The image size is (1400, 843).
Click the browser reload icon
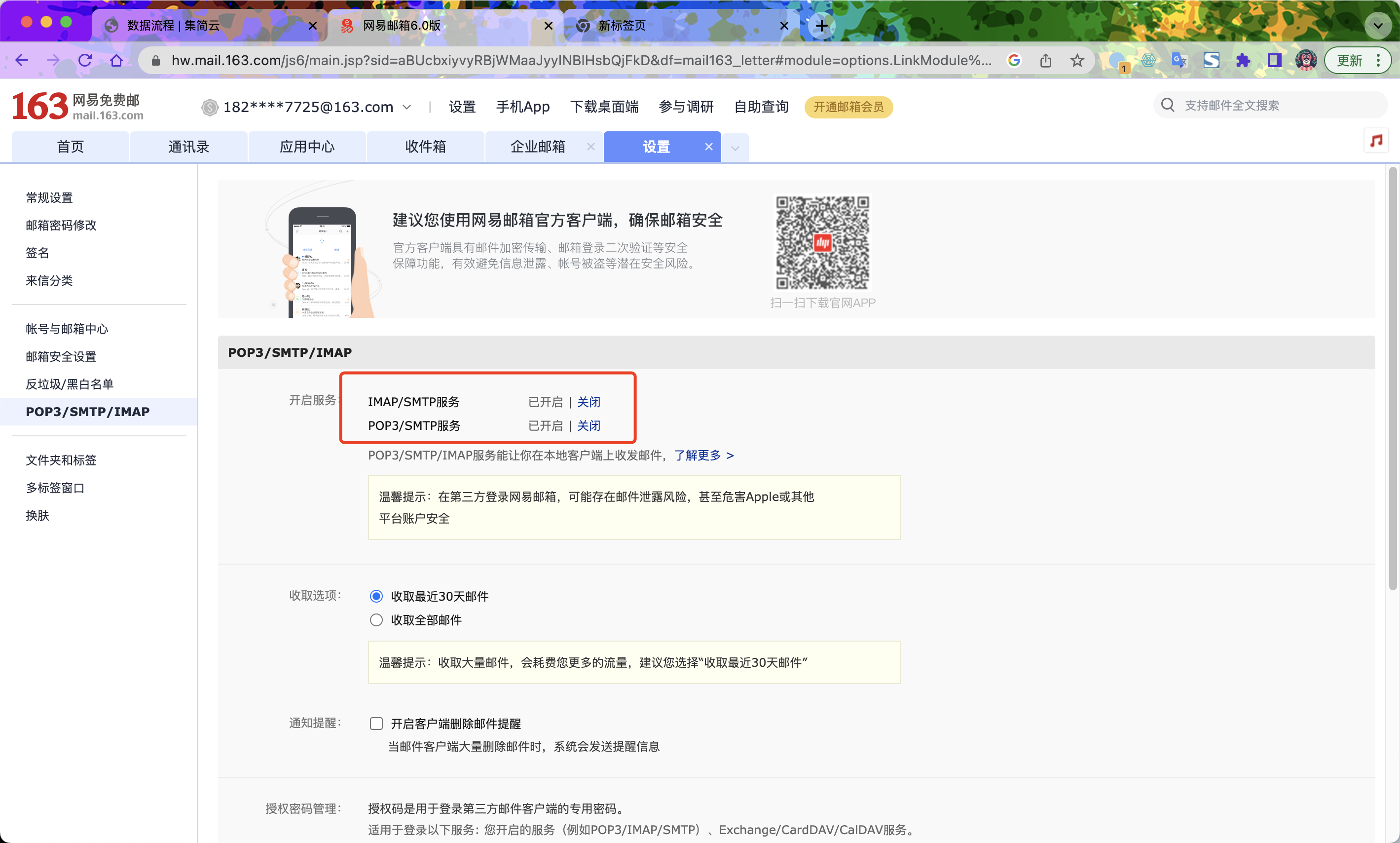[85, 60]
